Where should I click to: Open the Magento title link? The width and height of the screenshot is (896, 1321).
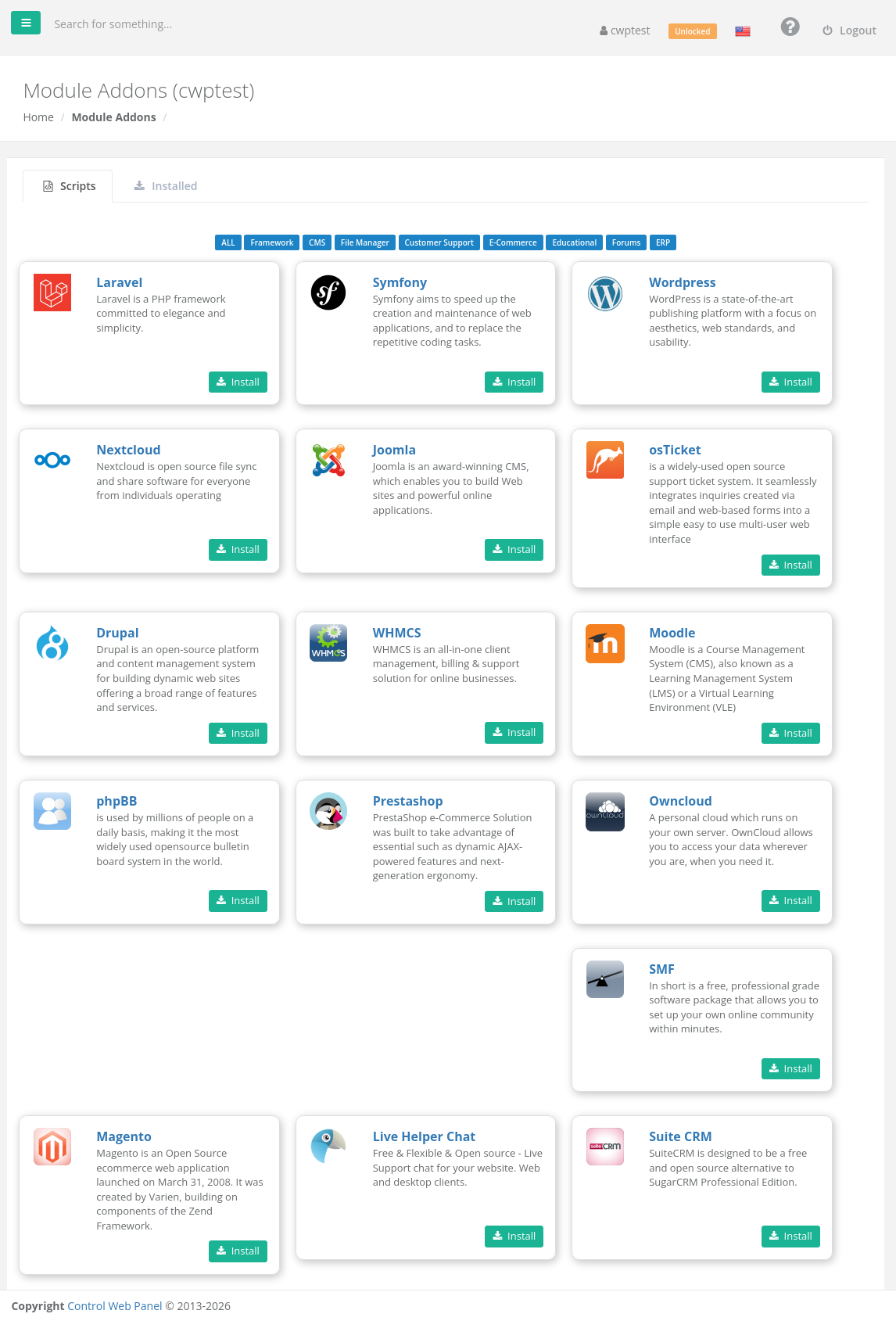tap(124, 1136)
